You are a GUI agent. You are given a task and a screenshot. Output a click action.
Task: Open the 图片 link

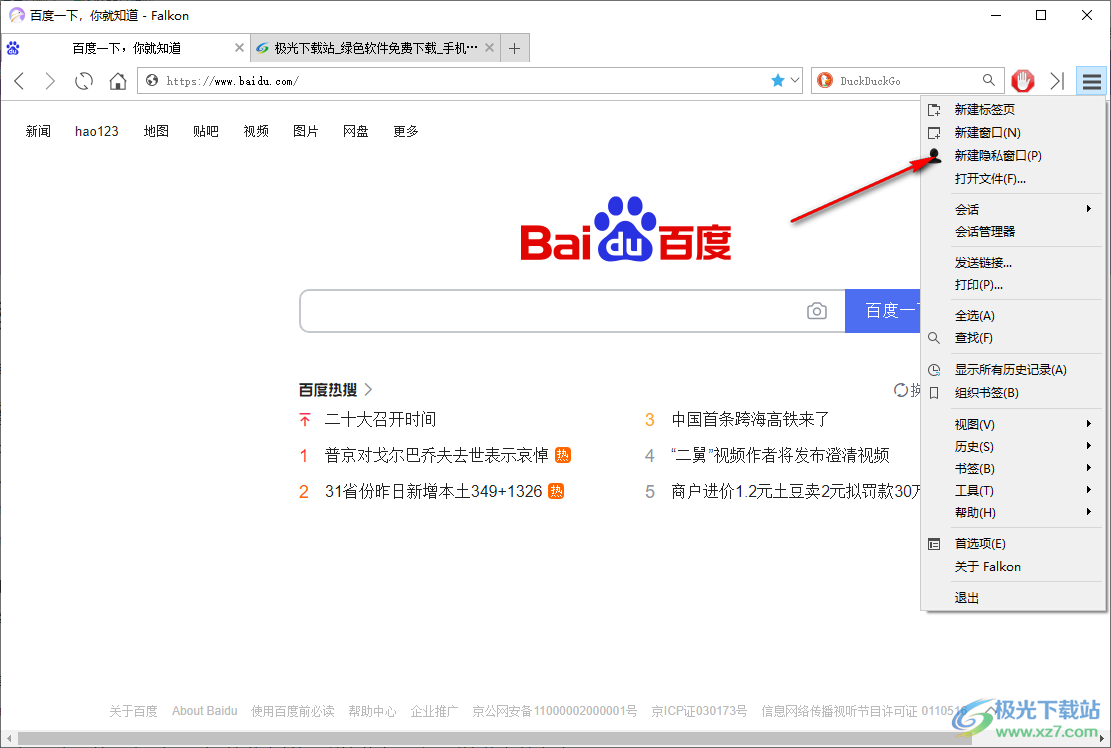[x=305, y=131]
